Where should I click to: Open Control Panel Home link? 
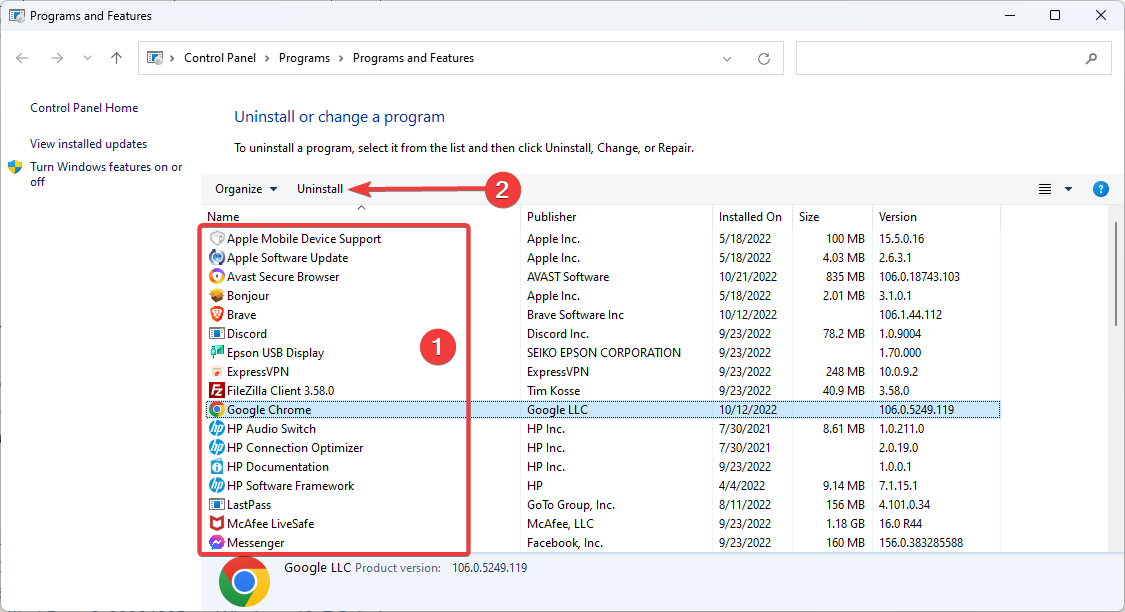click(x=84, y=108)
